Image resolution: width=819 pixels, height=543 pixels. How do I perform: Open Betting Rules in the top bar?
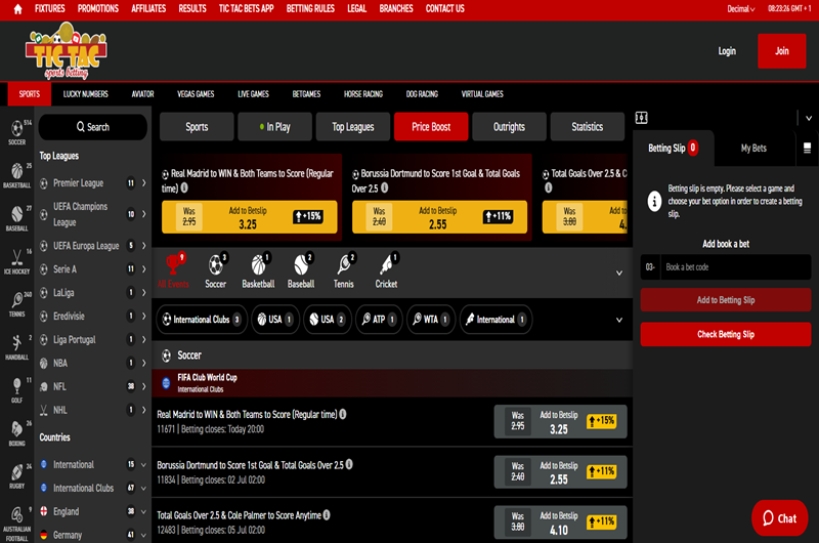(310, 9)
